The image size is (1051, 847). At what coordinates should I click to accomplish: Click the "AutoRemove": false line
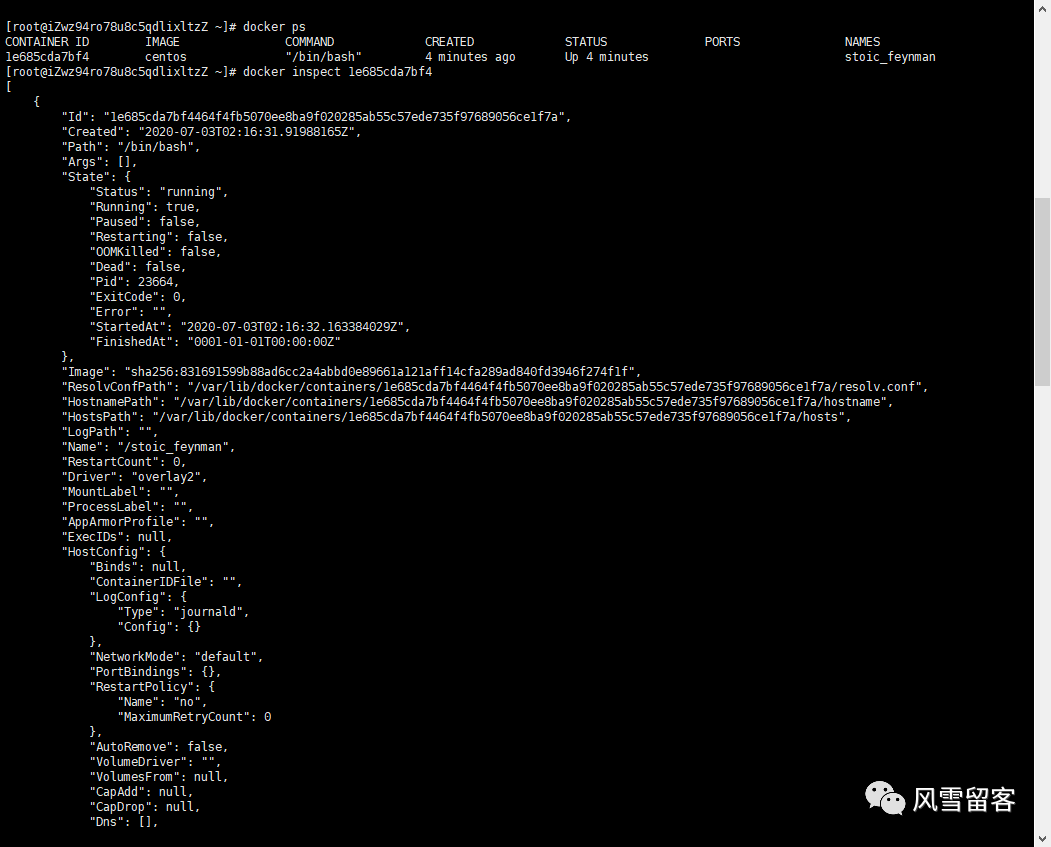(159, 747)
